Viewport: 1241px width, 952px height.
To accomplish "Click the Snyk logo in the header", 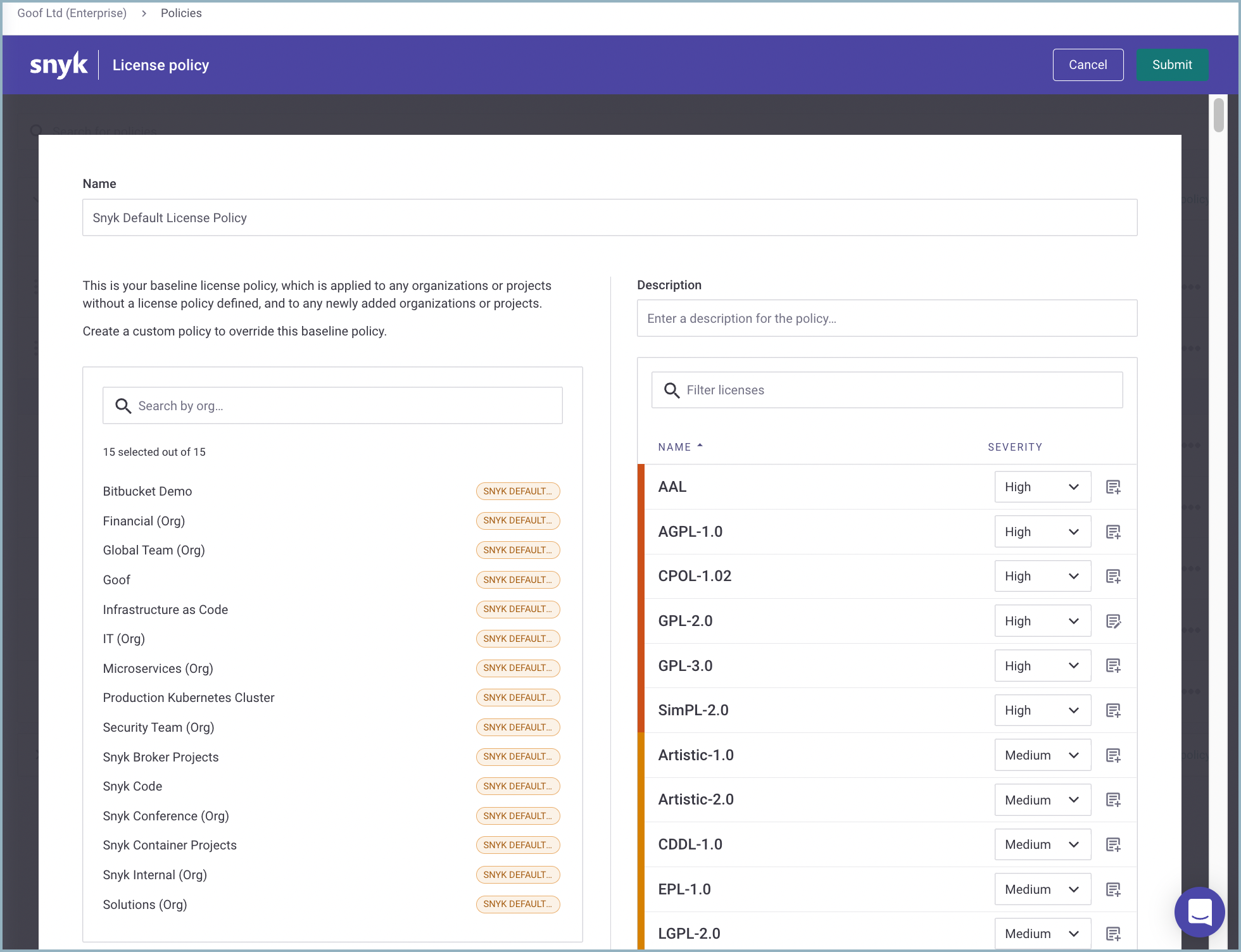I will coord(58,65).
